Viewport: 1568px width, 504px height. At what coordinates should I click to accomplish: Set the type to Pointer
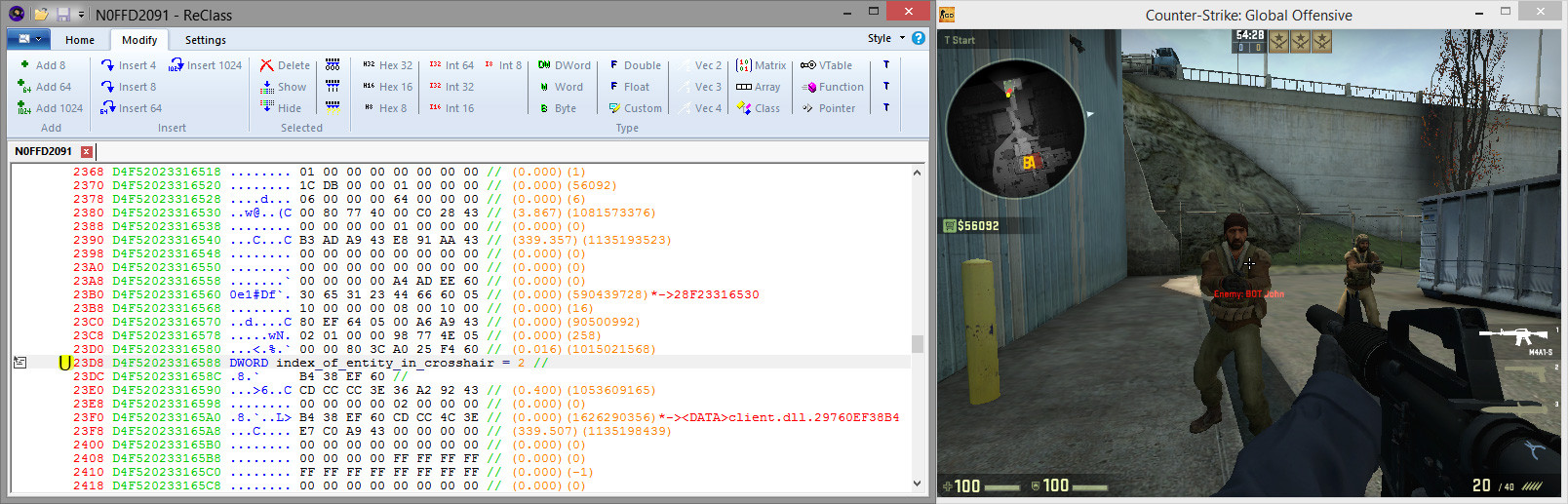coord(829,108)
